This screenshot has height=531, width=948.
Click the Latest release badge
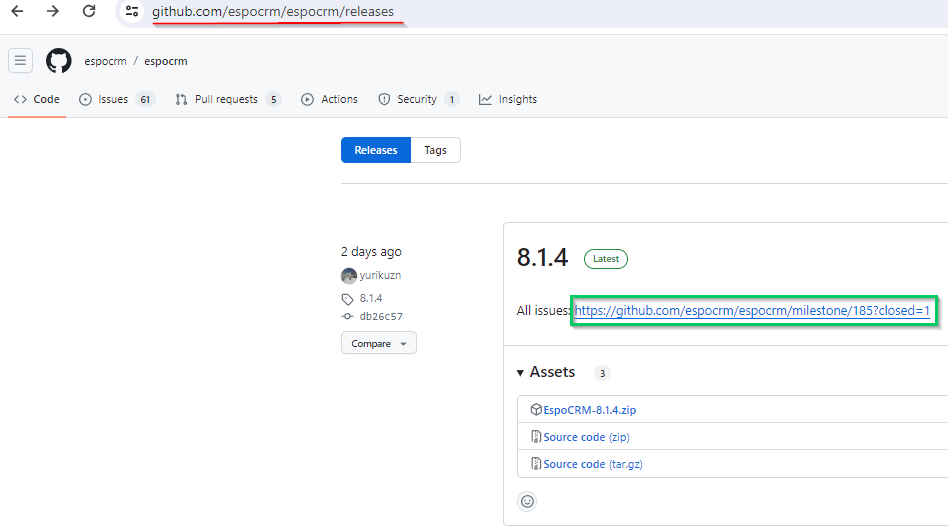pos(606,259)
